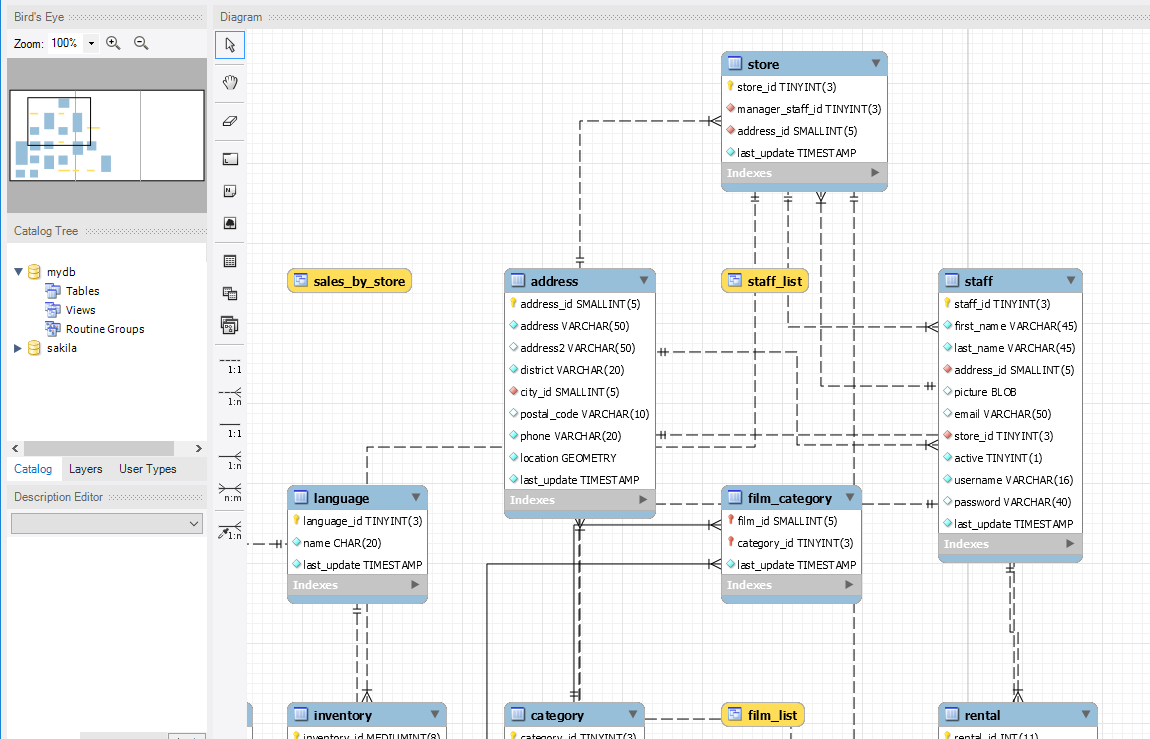Select Tables under mydb in catalog

[82, 291]
